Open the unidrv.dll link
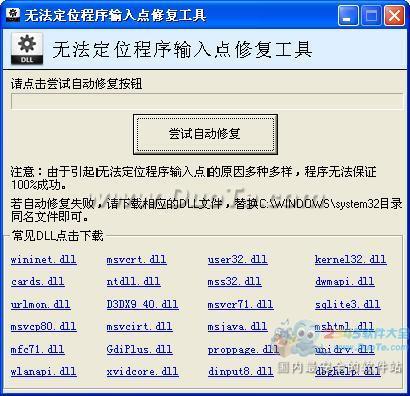The image size is (410, 396). [x=345, y=349]
